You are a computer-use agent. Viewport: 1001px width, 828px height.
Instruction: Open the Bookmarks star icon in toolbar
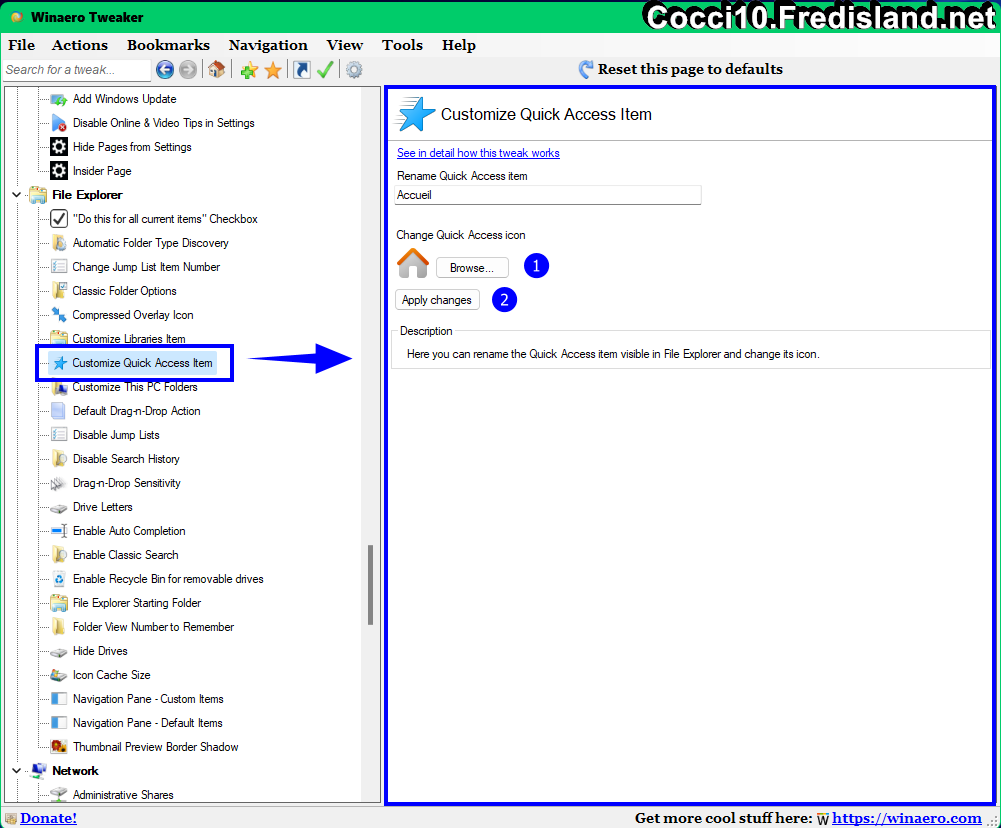pos(273,70)
